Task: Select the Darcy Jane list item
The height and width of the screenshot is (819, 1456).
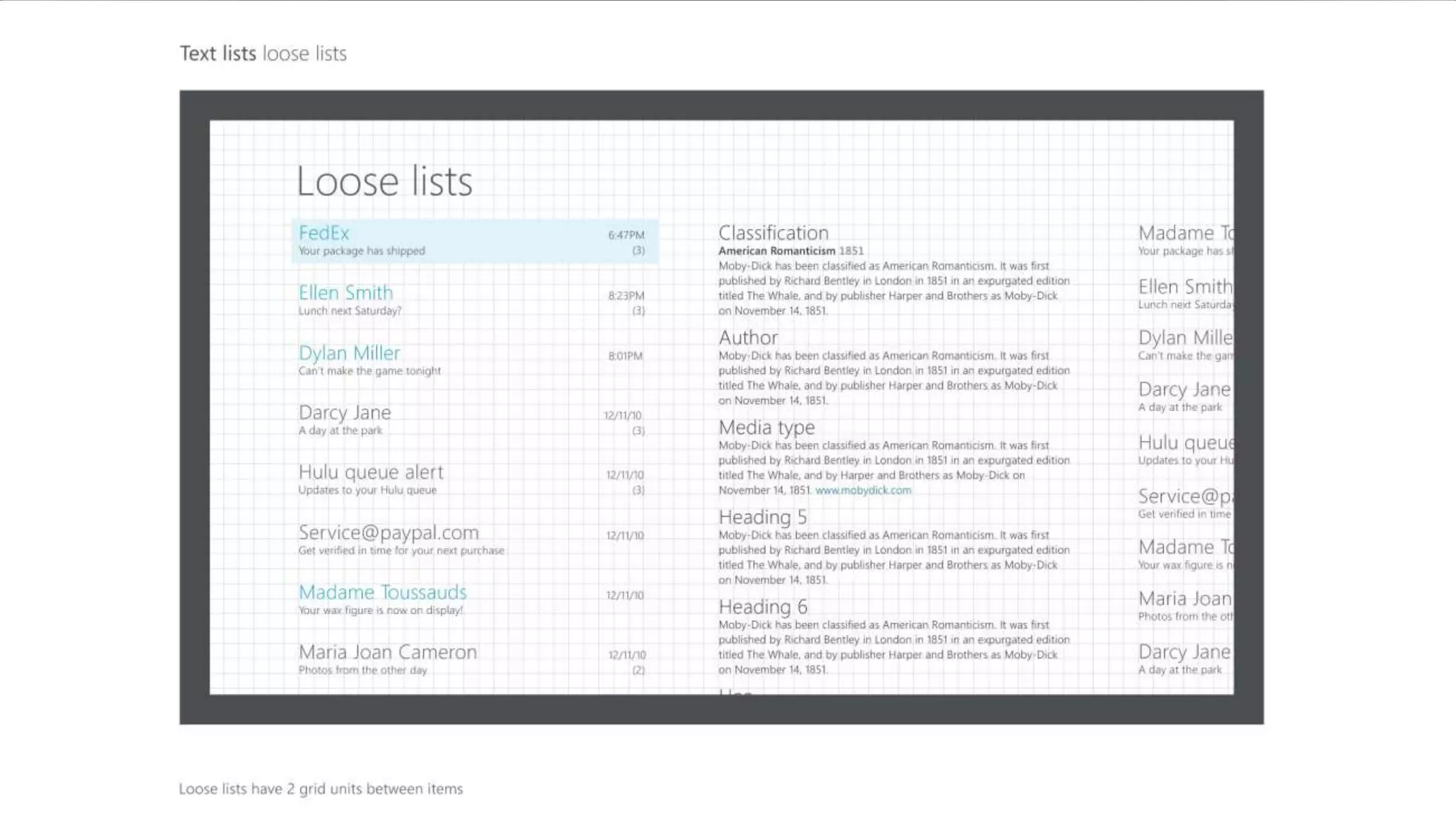Action: pyautogui.click(x=345, y=413)
